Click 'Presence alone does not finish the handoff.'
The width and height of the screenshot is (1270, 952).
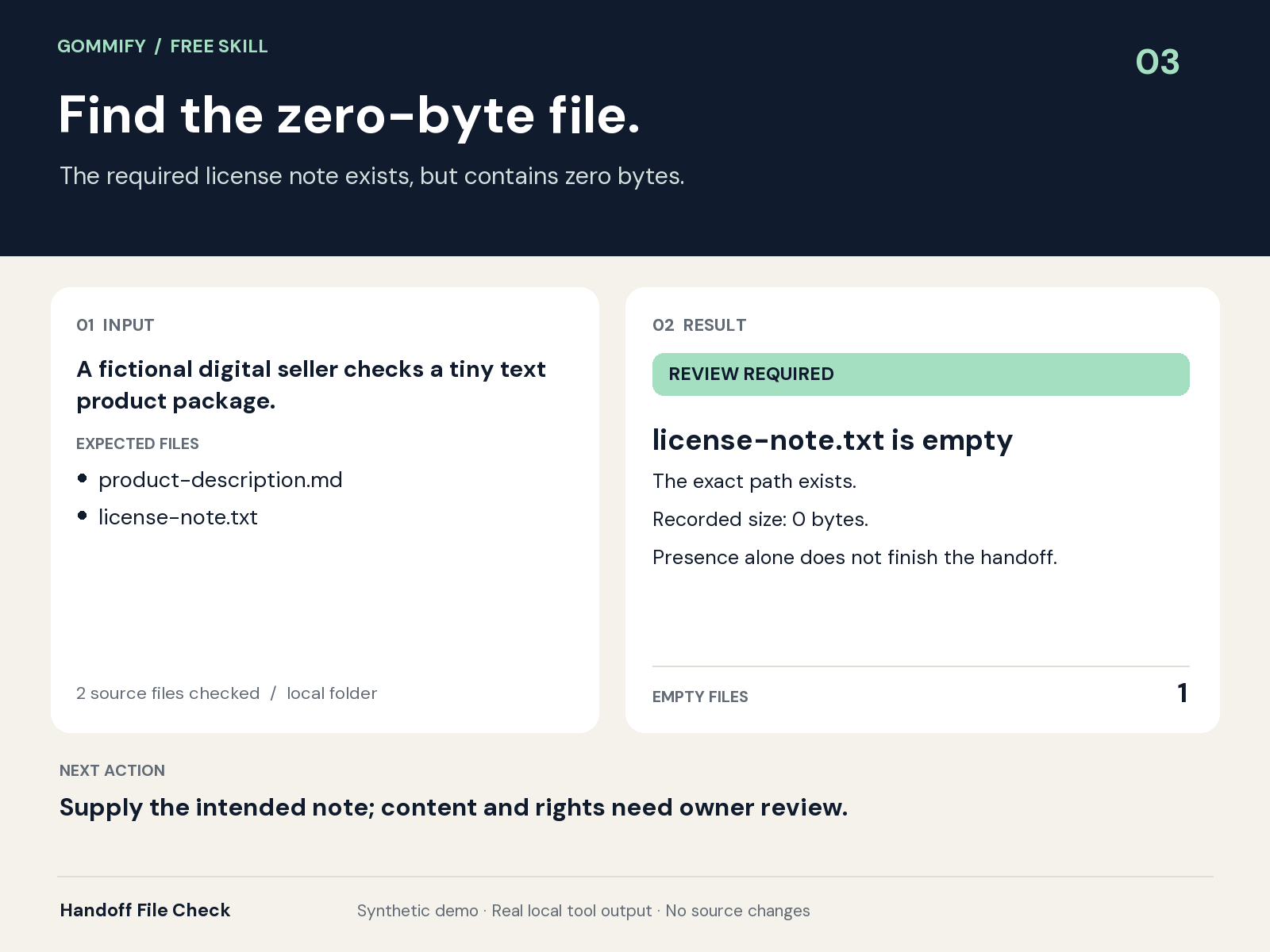855,558
